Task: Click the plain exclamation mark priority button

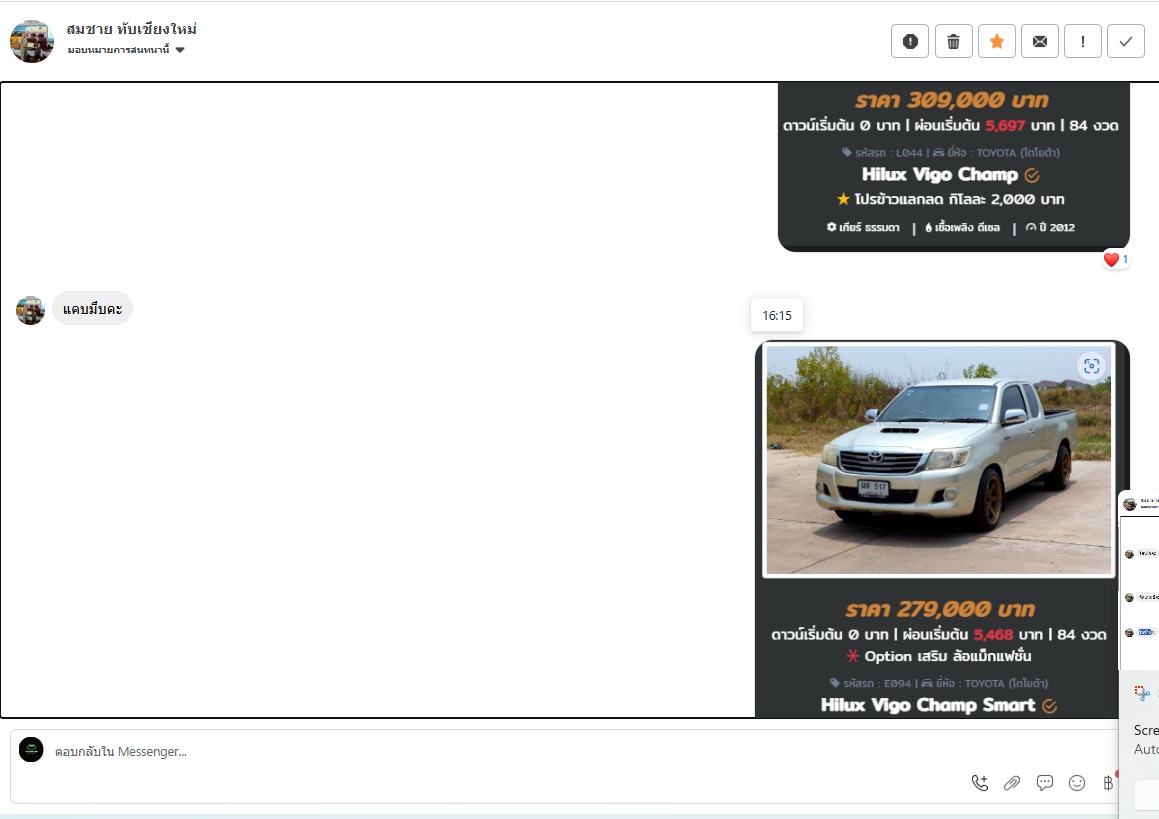Action: click(1083, 41)
